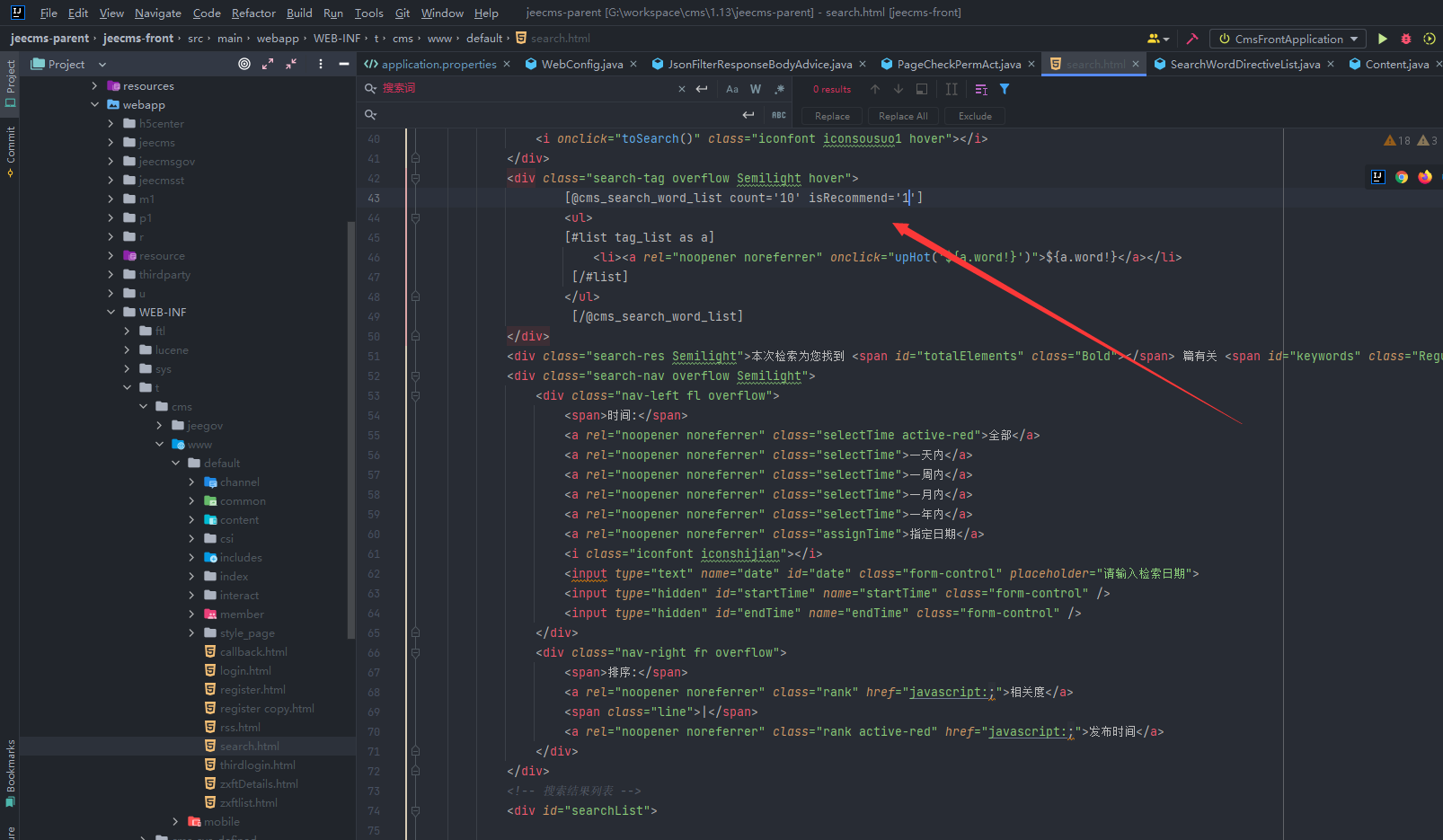
Task: Click the Replace All button
Action: [x=903, y=116]
